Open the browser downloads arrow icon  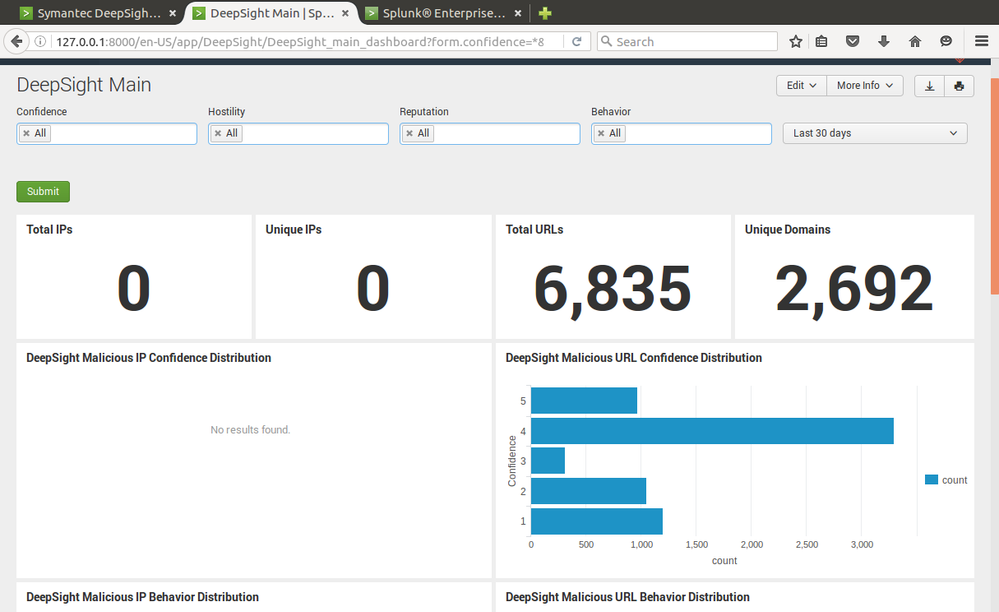point(884,41)
